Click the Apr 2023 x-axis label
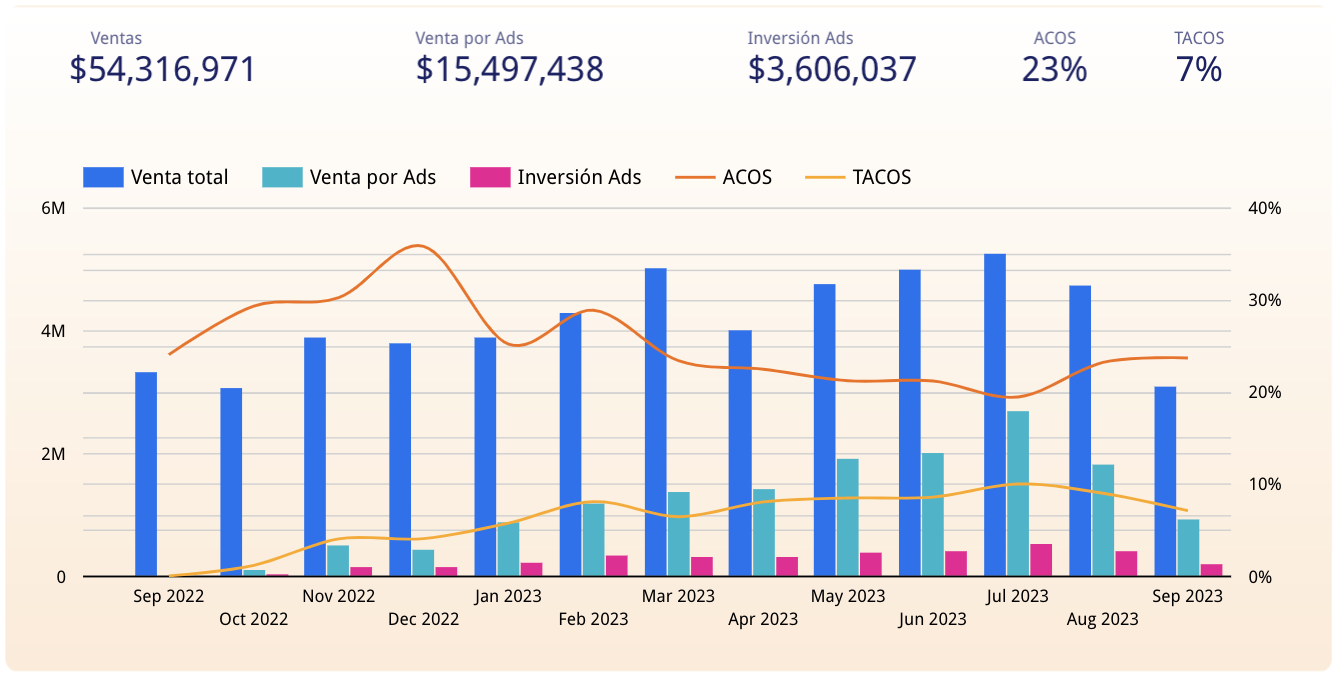 pyautogui.click(x=763, y=619)
